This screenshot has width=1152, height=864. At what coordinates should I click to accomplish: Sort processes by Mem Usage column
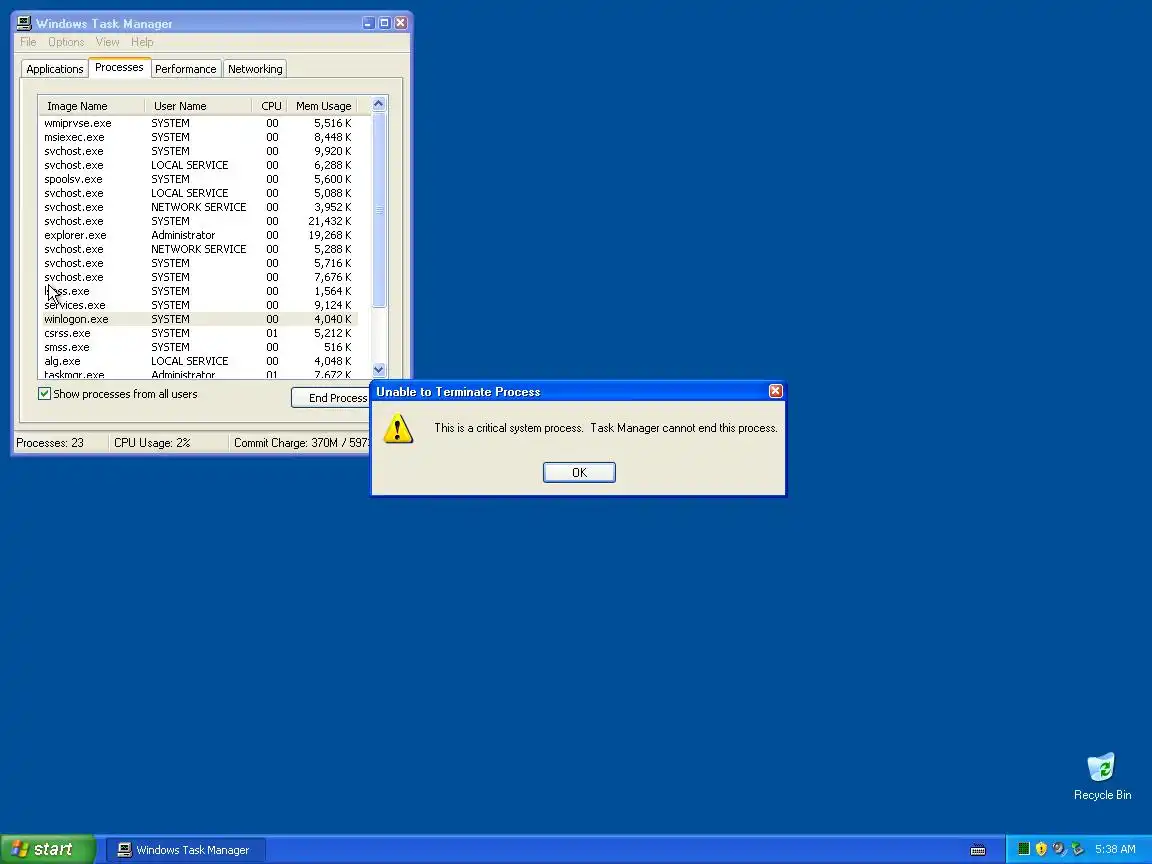tap(323, 106)
